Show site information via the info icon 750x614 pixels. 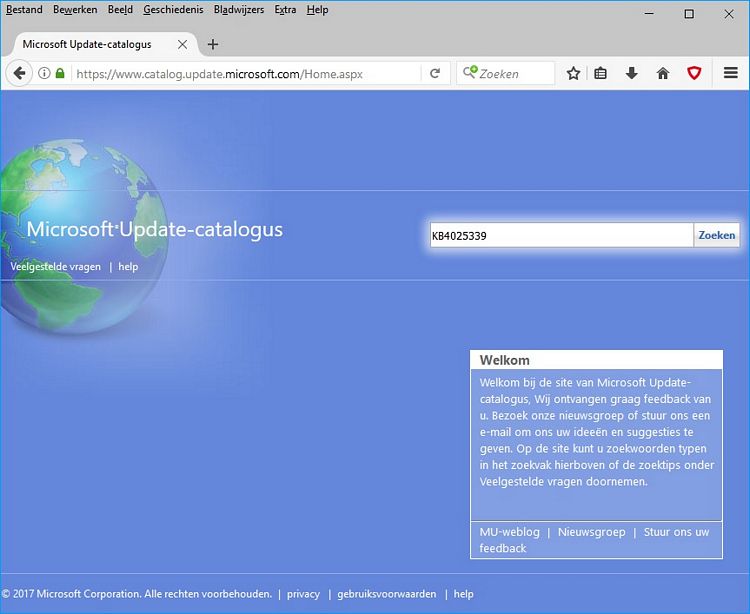(44, 73)
